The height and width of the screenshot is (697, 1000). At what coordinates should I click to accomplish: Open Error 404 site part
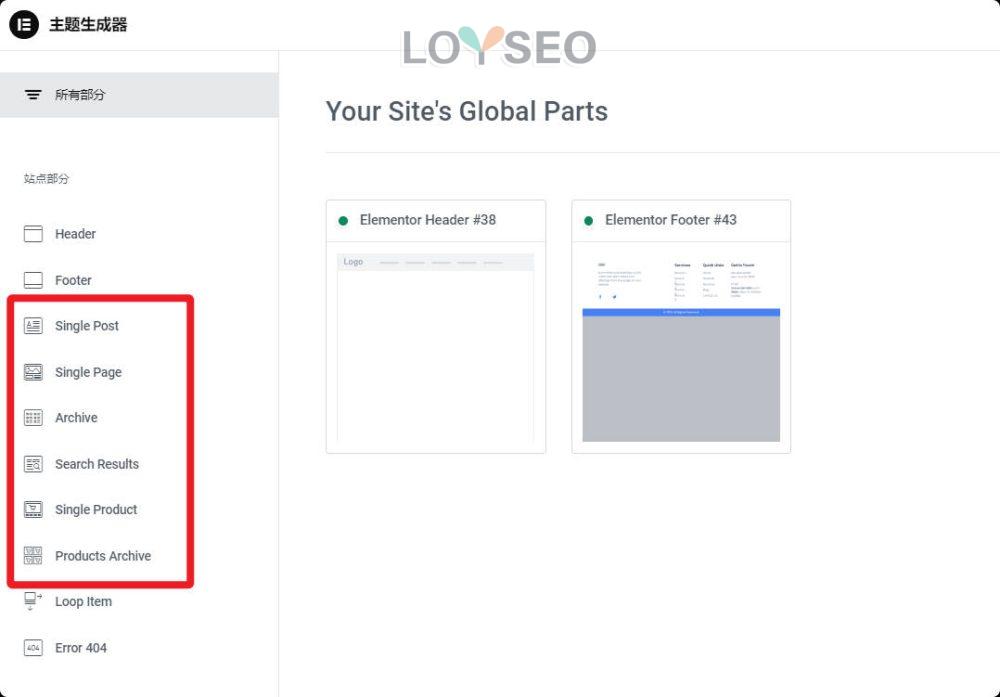[81, 647]
